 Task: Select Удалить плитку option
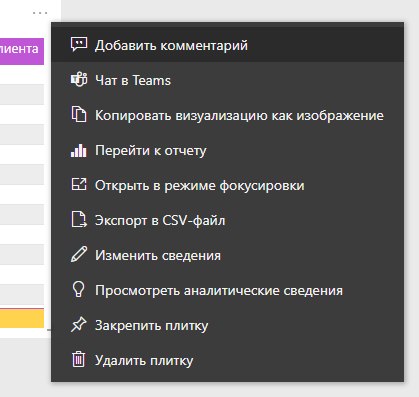pyautogui.click(x=227, y=360)
